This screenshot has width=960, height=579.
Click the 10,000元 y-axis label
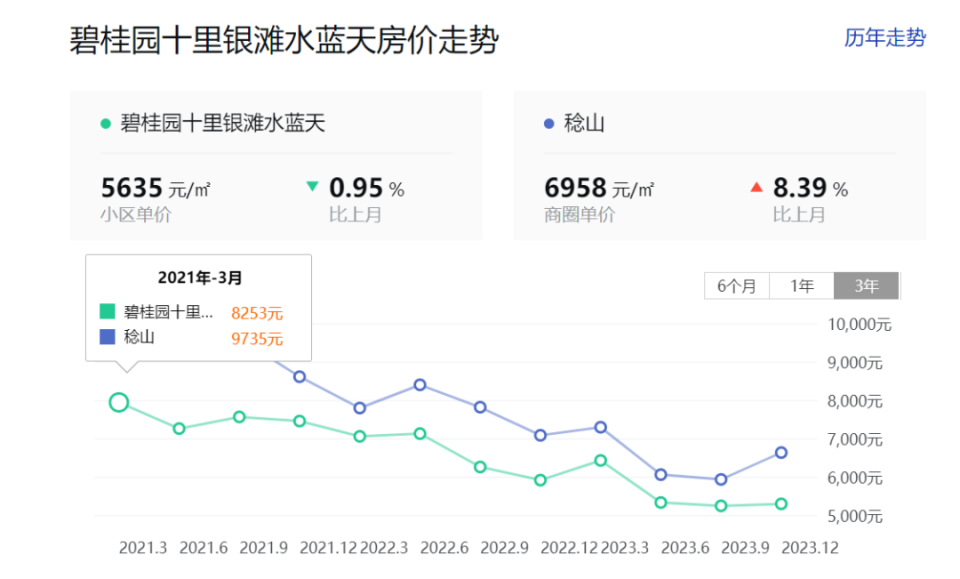(x=860, y=324)
